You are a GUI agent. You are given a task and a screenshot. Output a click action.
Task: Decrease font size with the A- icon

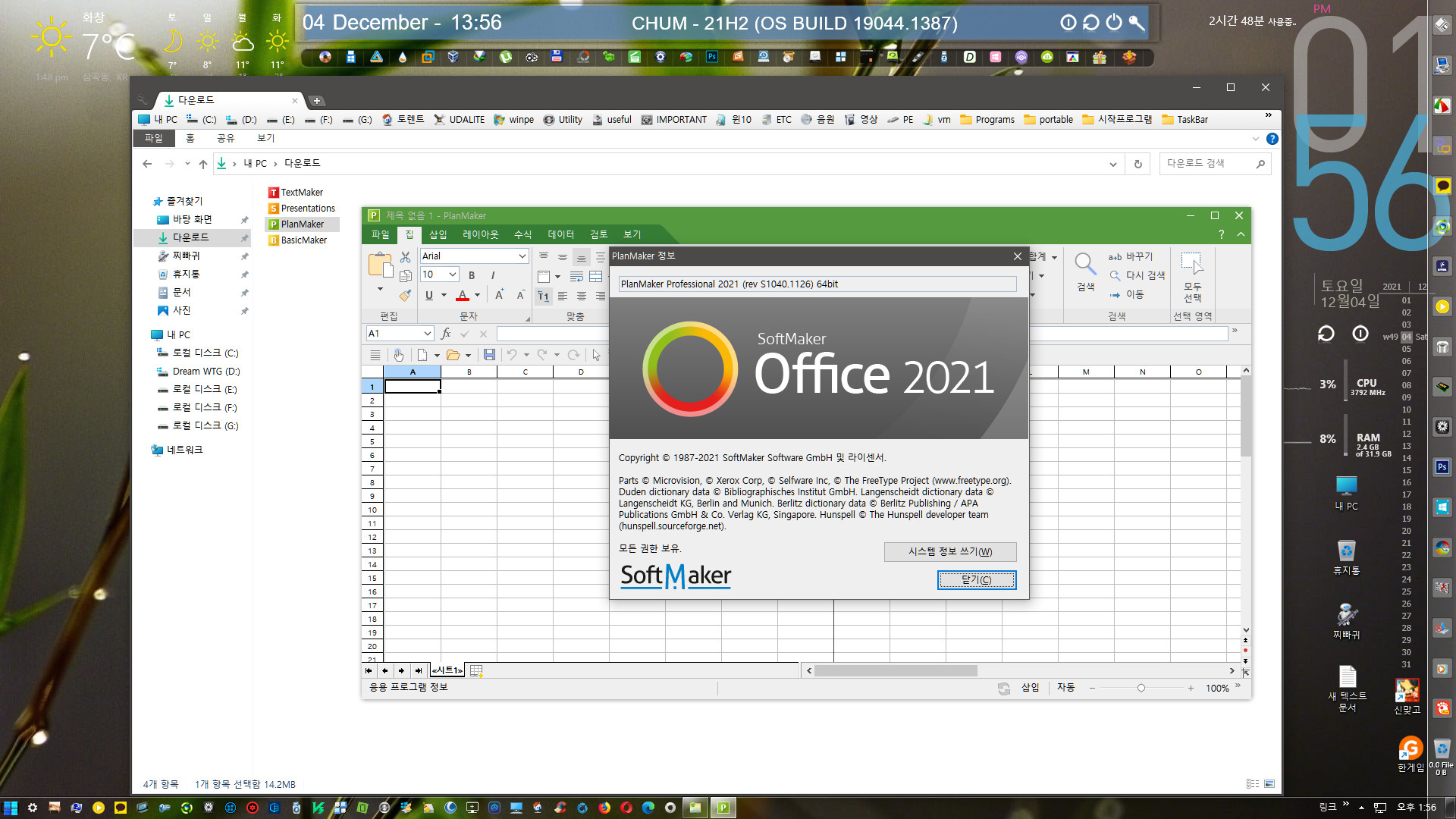point(520,295)
